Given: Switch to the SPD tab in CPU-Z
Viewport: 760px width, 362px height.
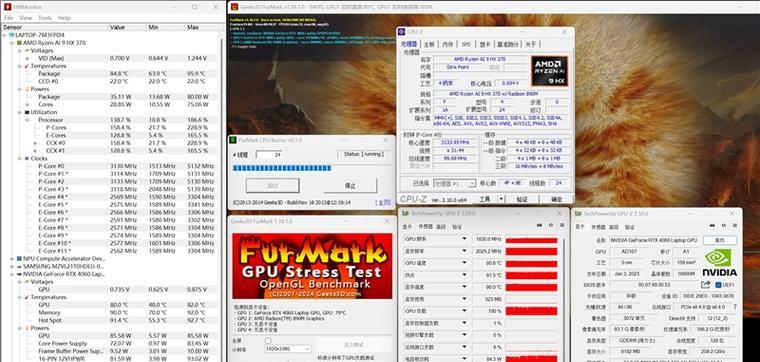Looking at the screenshot, I should (466, 44).
